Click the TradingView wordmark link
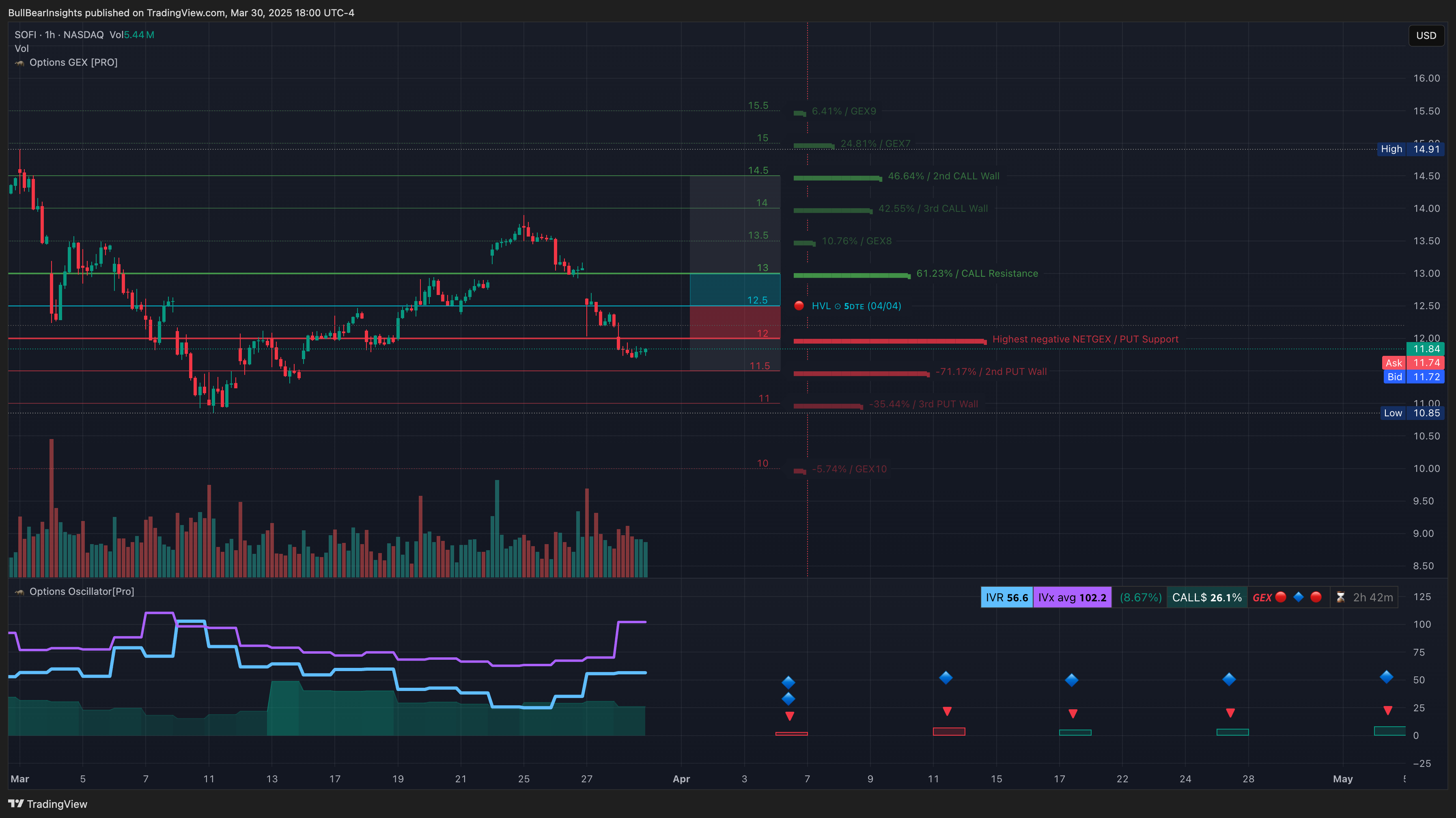The width and height of the screenshot is (1456, 818). [x=57, y=804]
